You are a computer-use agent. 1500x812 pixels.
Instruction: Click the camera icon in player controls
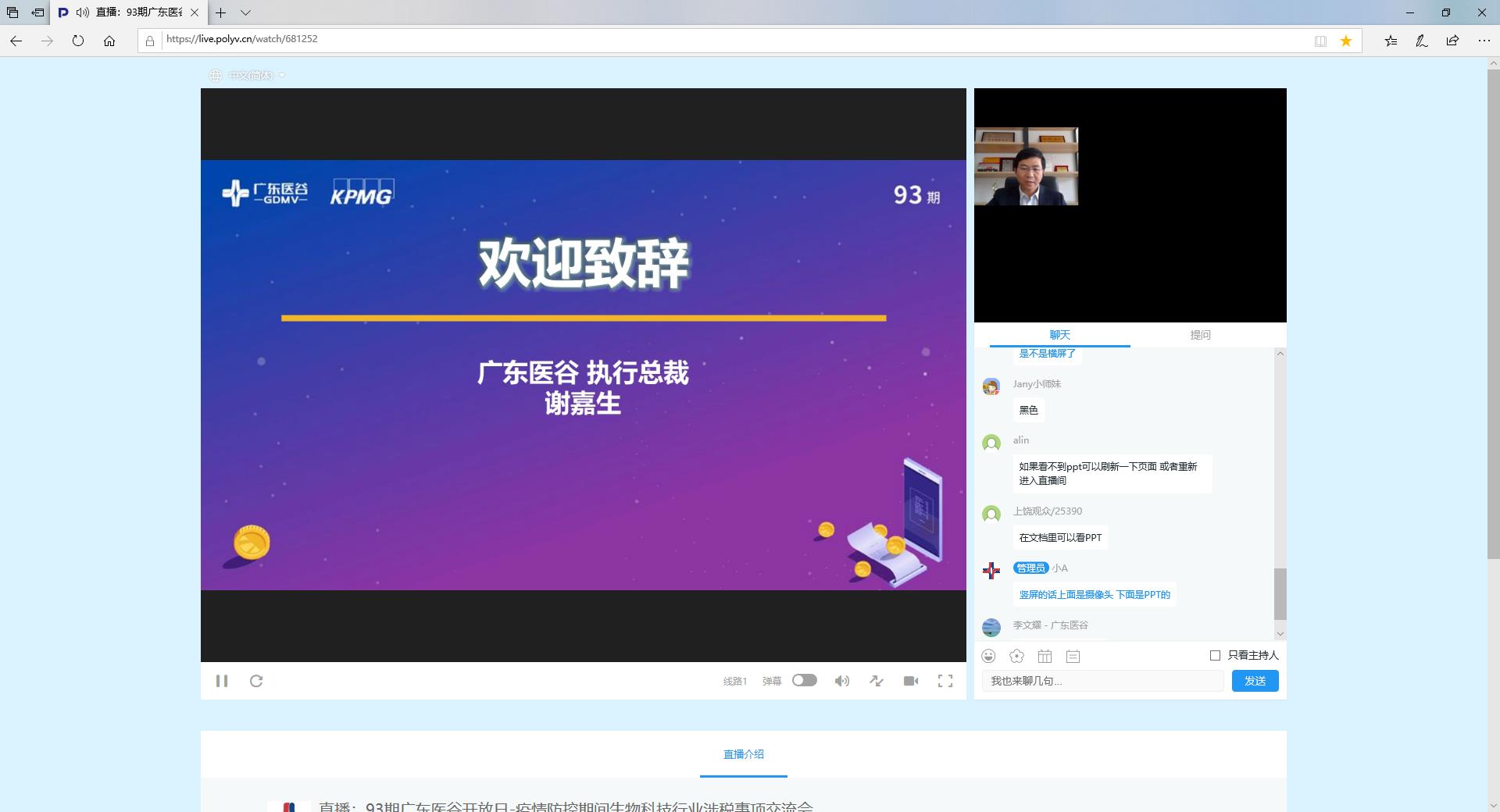coord(911,681)
